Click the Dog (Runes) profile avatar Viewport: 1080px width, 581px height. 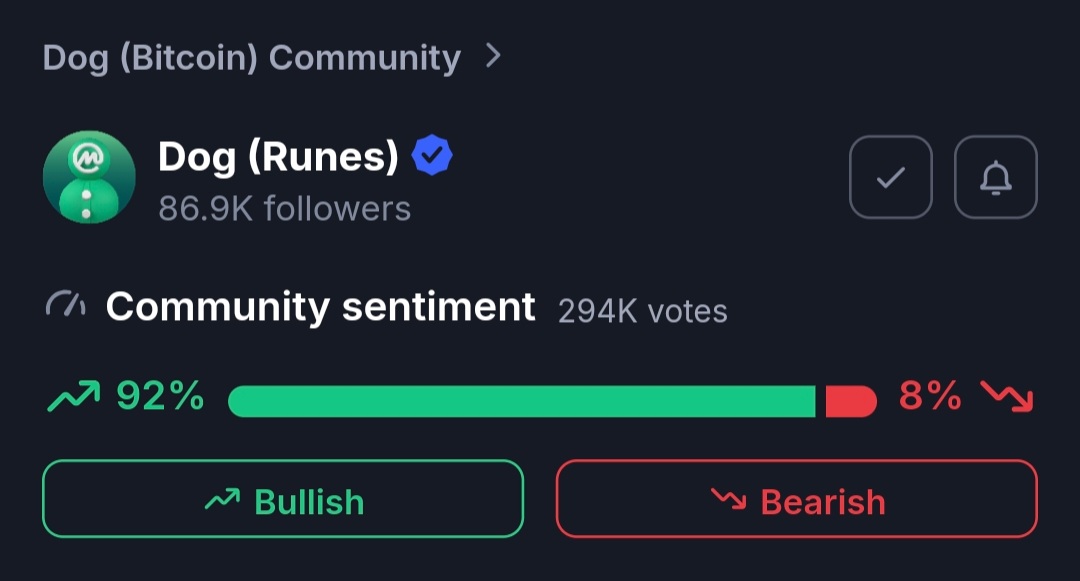pos(89,177)
